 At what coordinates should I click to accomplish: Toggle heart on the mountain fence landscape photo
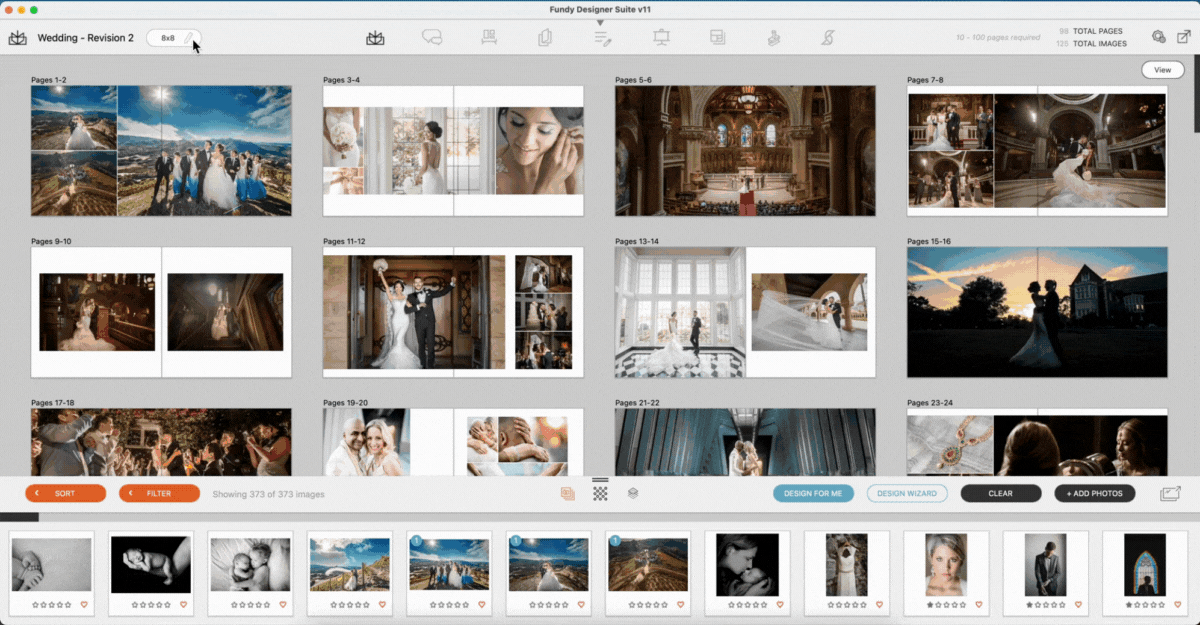pos(382,604)
